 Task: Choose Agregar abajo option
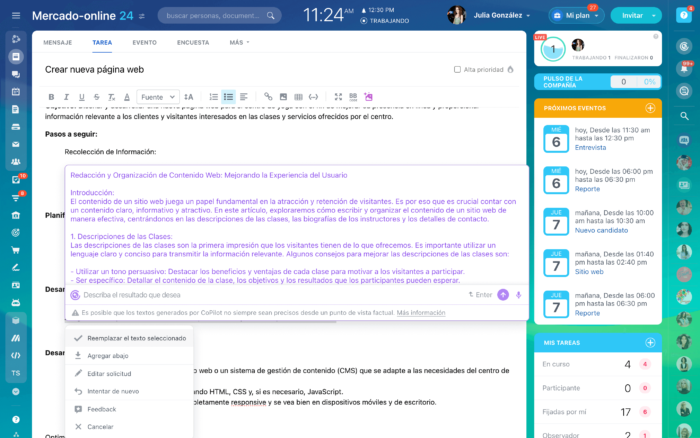(129, 356)
